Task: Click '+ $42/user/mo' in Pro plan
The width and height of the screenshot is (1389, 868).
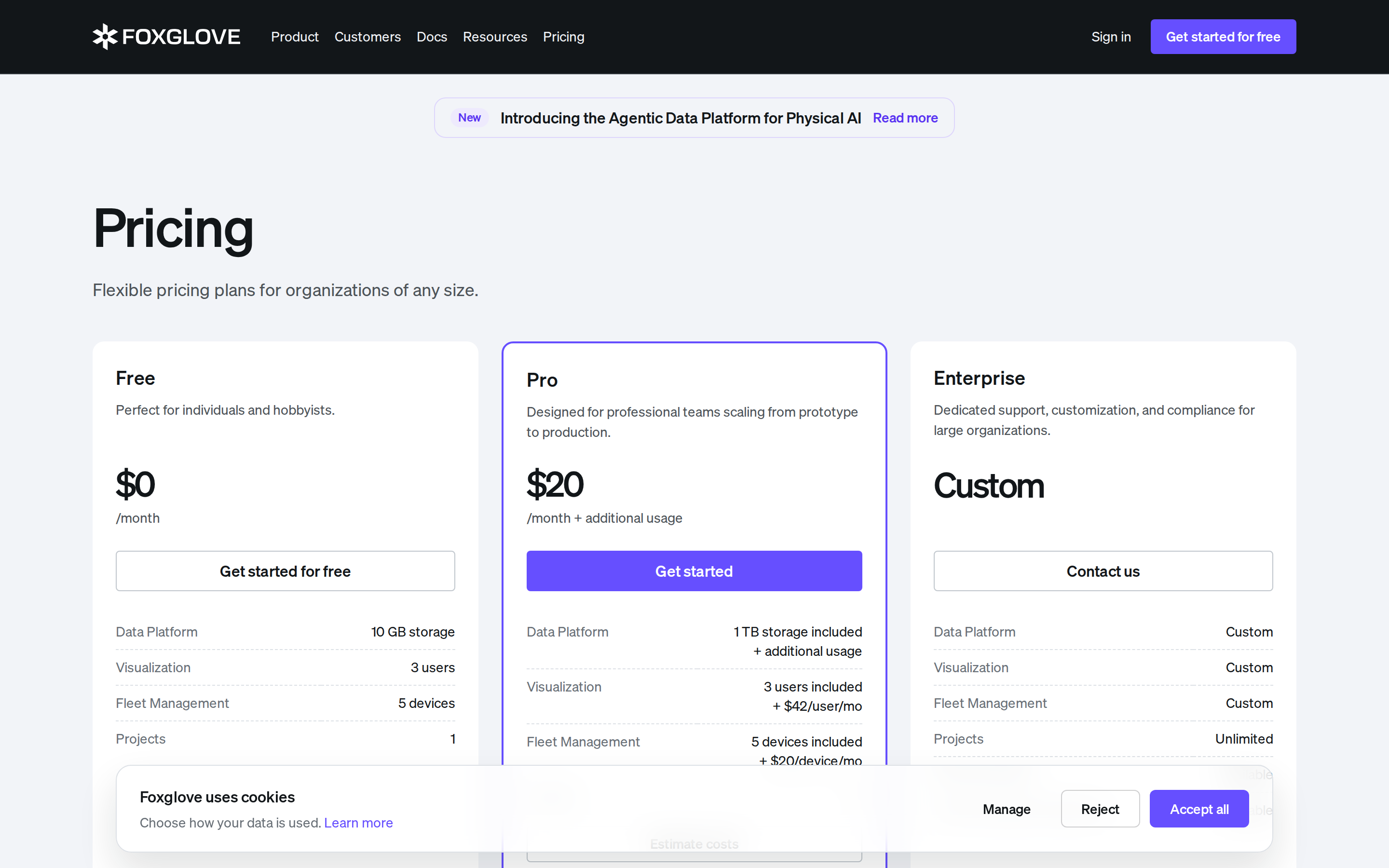Action: (817, 705)
